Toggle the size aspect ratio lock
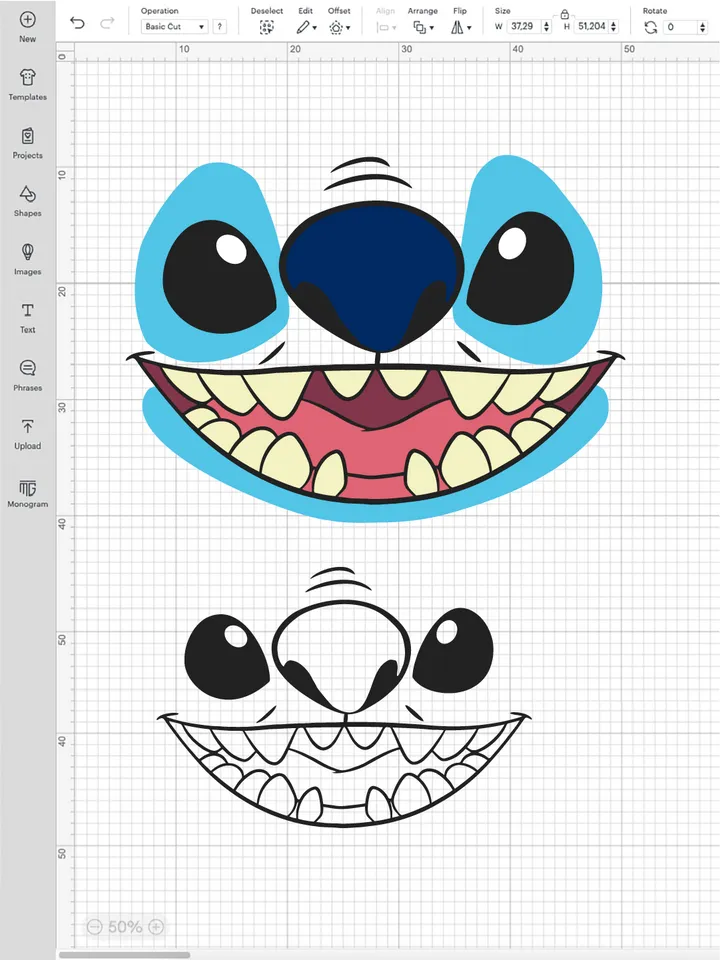Screen dimensions: 720x960 565,14
